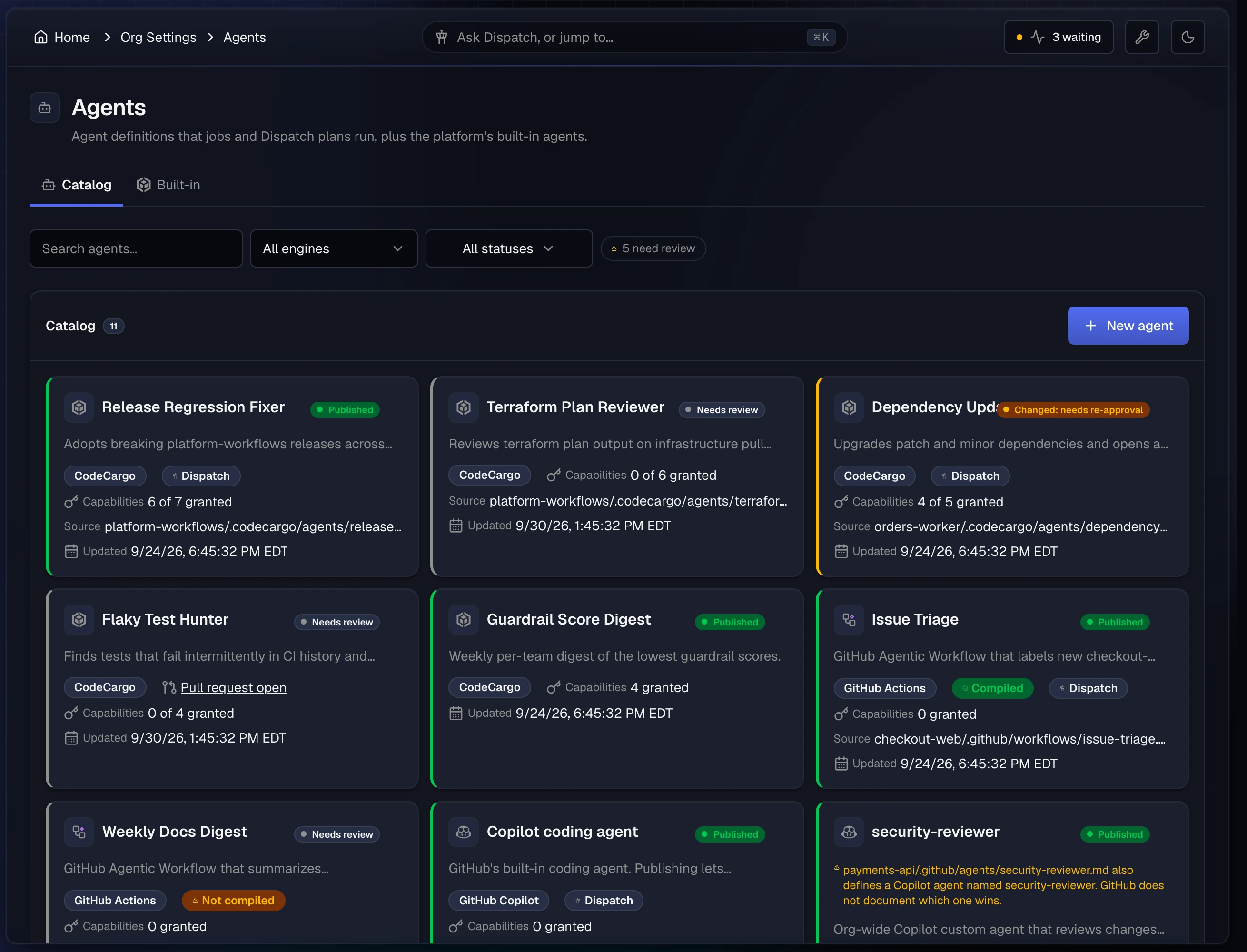Click the Not compiled badge on Weekly Docs Digest
The width and height of the screenshot is (1247, 952).
click(x=233, y=901)
